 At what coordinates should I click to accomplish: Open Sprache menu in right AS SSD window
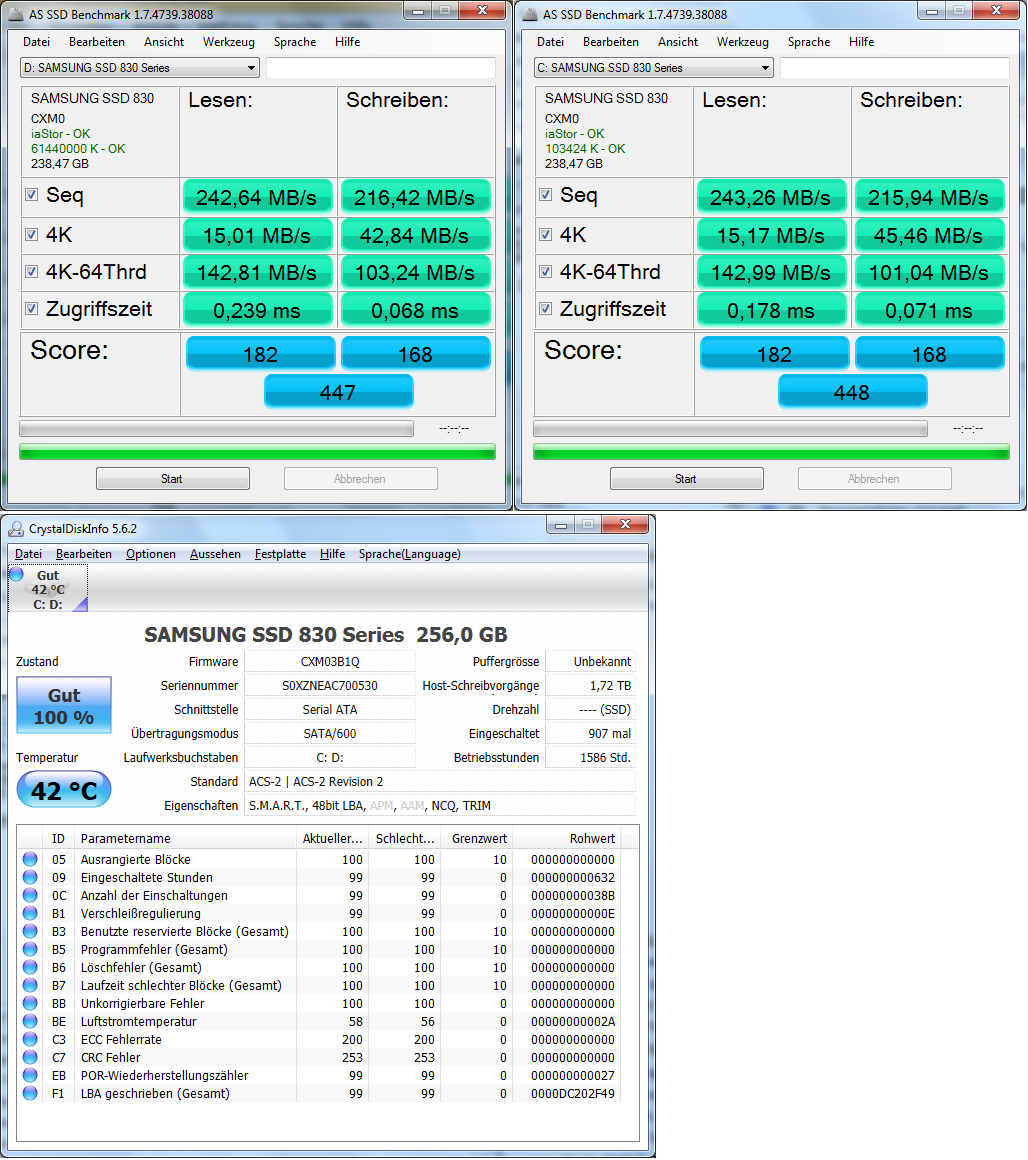(x=808, y=42)
